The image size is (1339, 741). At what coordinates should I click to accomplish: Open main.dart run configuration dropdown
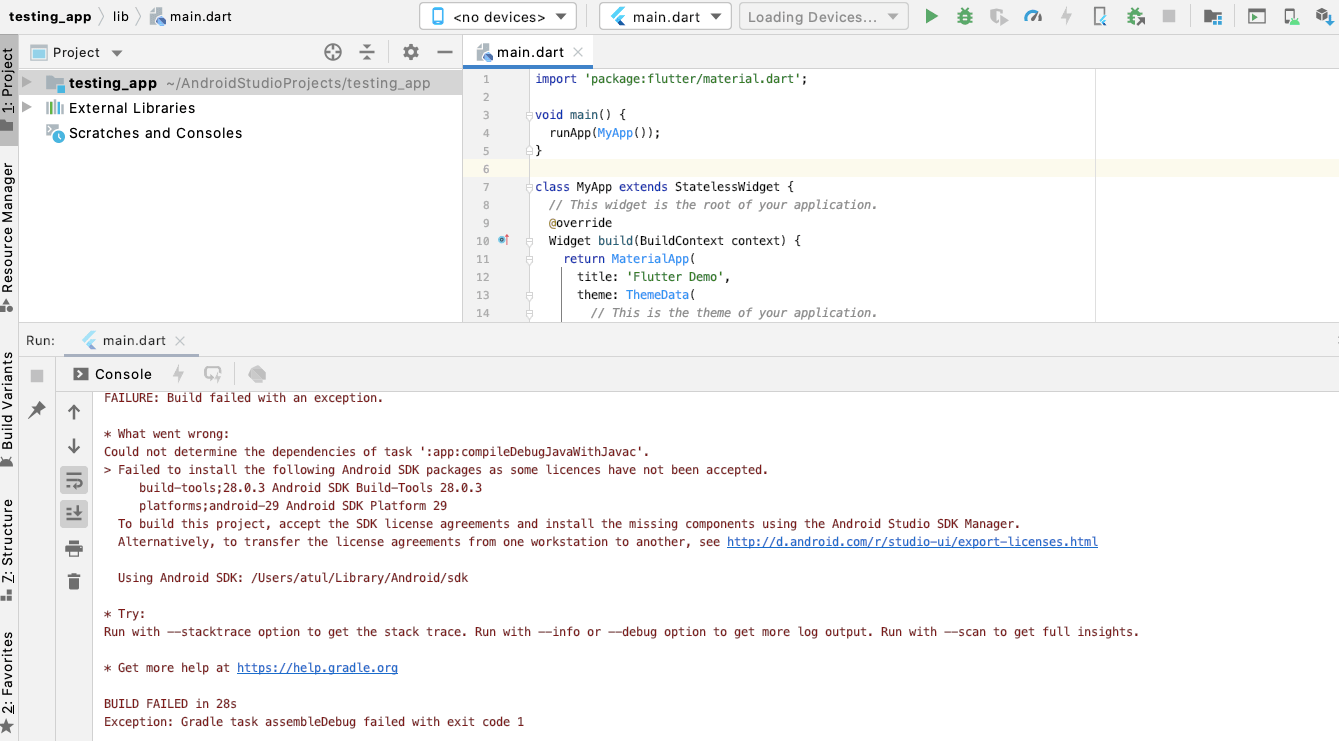click(665, 16)
